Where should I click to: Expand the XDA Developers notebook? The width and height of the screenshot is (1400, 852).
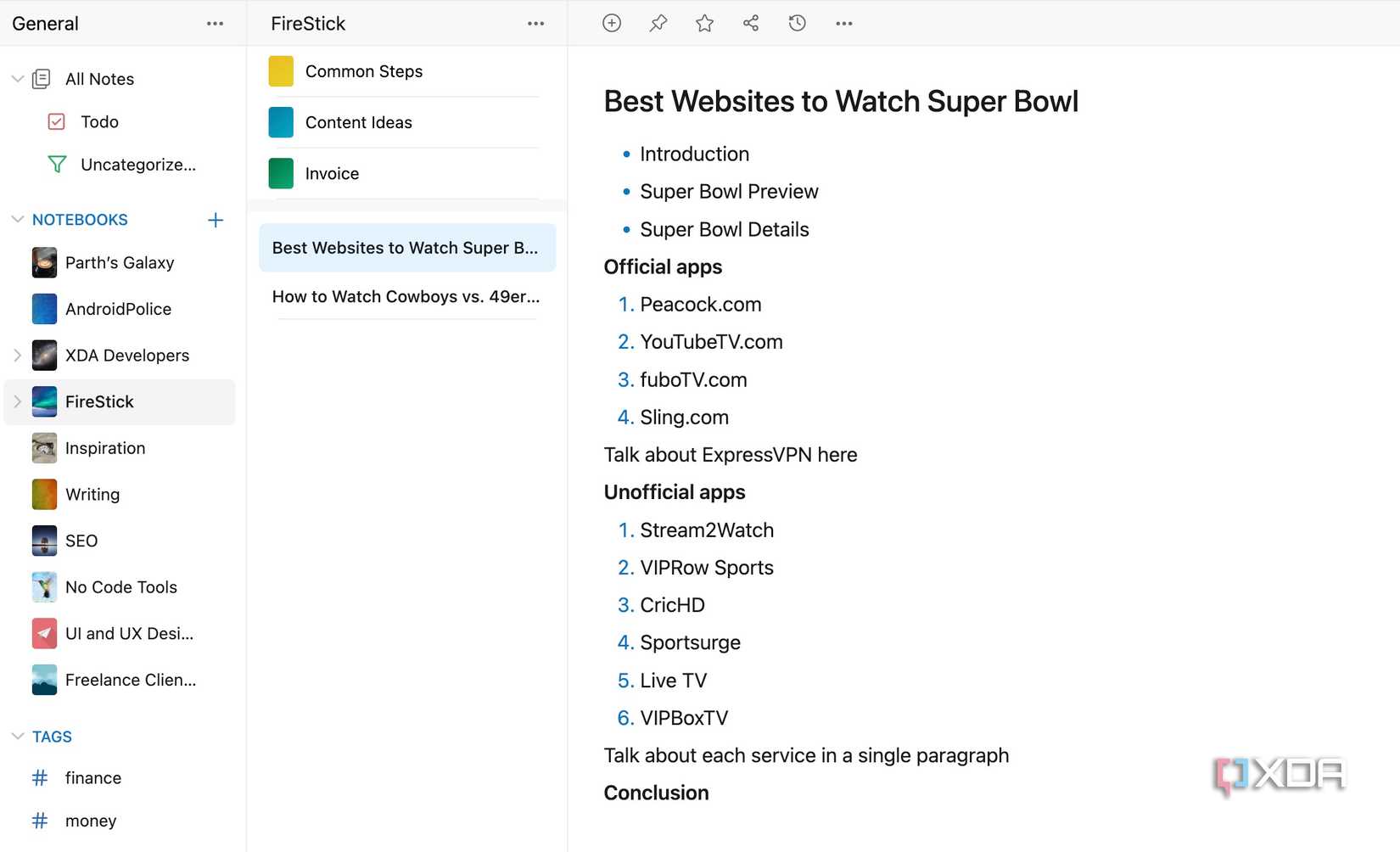coord(17,356)
